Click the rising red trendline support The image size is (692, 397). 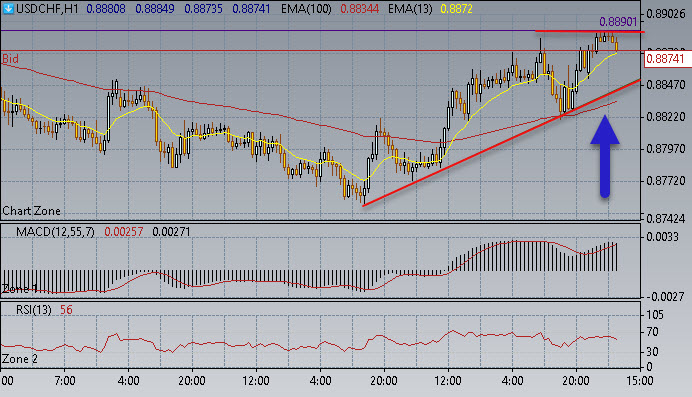pyautogui.click(x=501, y=142)
